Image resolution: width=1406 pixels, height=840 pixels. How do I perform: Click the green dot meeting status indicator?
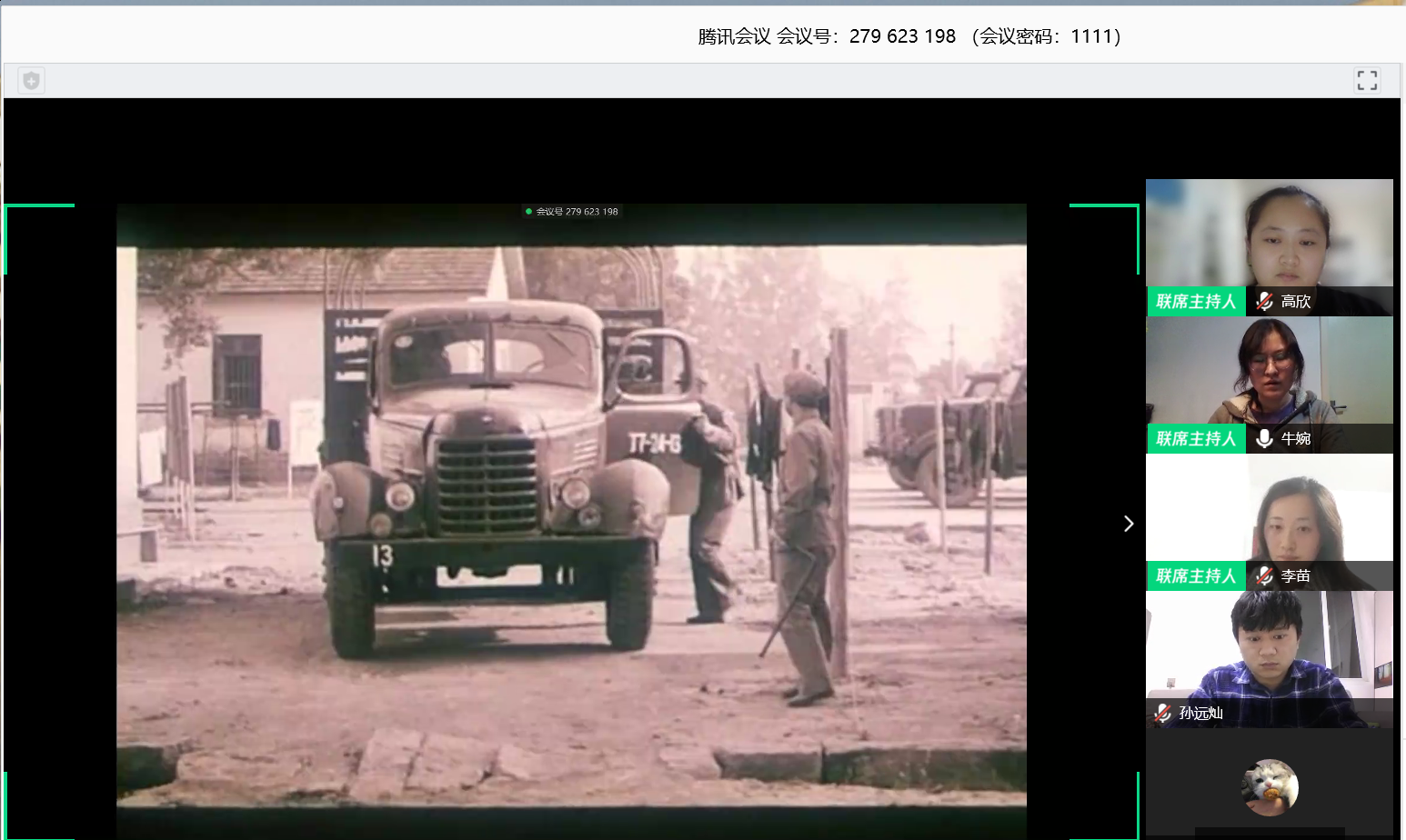[528, 212]
